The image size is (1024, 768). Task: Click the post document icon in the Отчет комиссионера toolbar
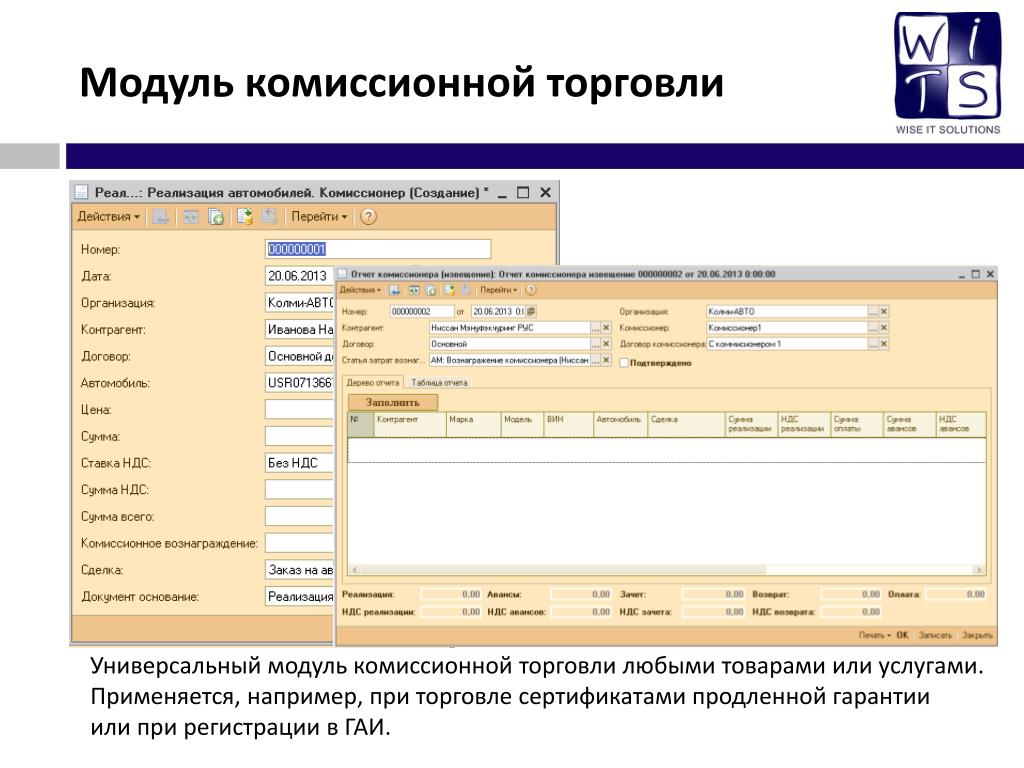pos(449,290)
